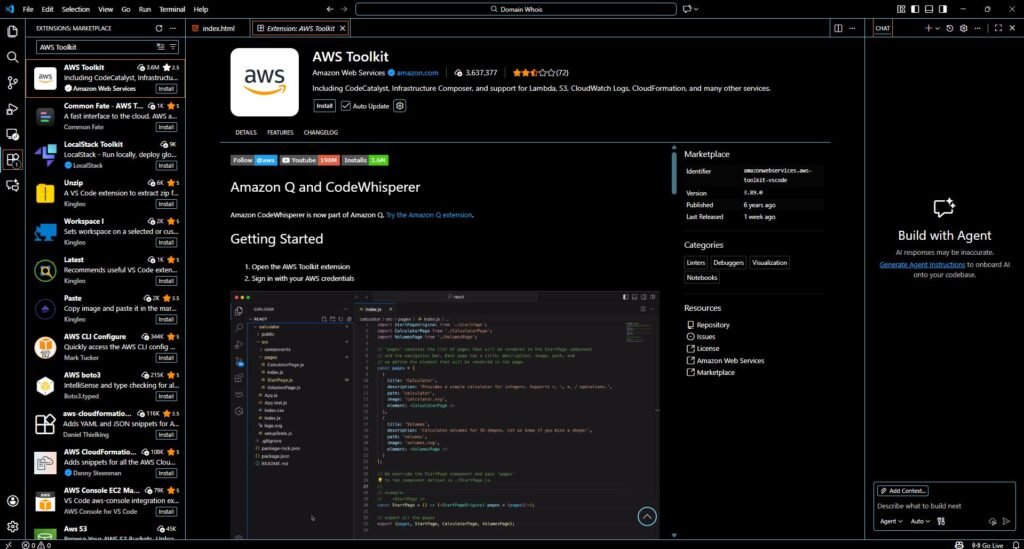Install the AWS boto3 extension
Viewport: 1024px width, 549px height.
pyautogui.click(x=166, y=396)
